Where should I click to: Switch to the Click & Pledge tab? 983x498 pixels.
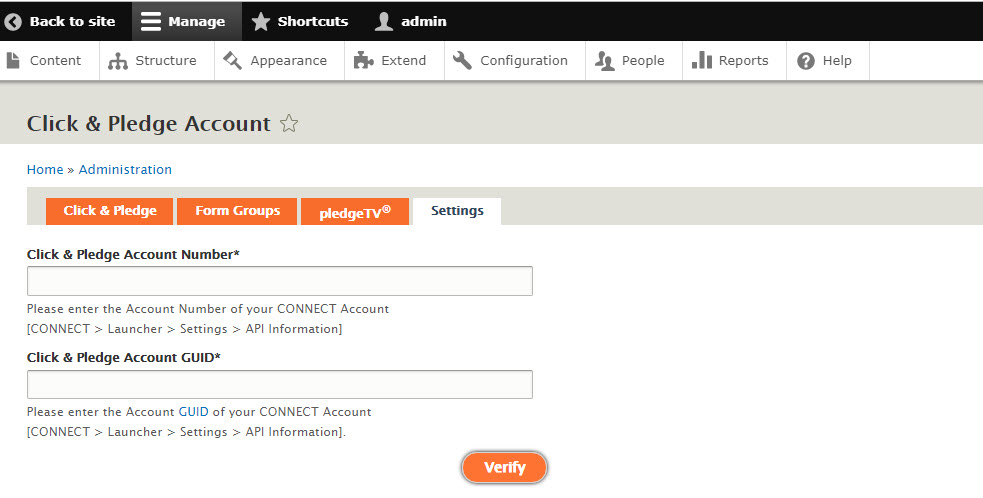click(x=110, y=211)
